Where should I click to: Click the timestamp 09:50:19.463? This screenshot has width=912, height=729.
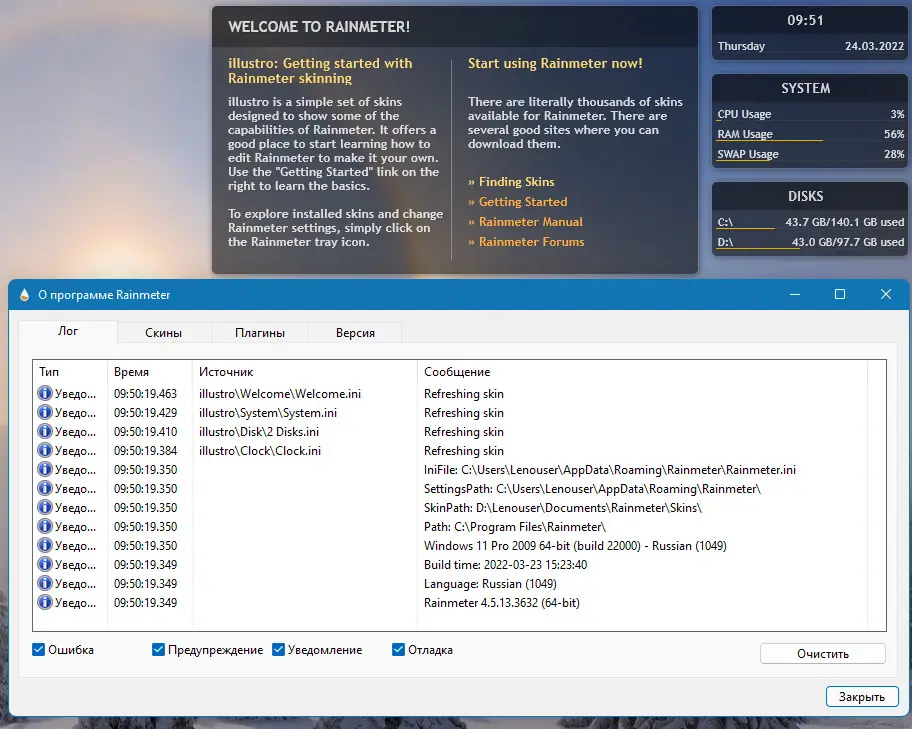(x=145, y=394)
